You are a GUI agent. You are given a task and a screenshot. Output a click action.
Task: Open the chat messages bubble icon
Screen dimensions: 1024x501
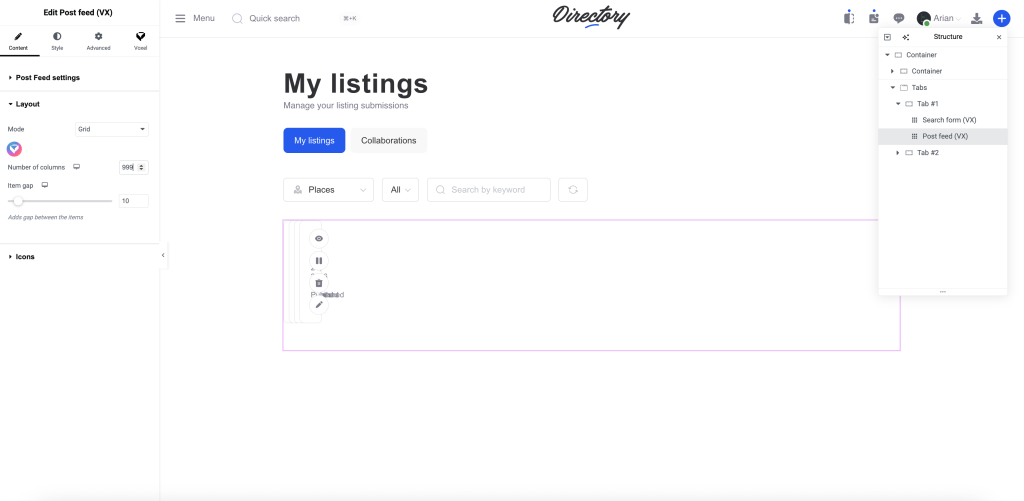tap(899, 18)
